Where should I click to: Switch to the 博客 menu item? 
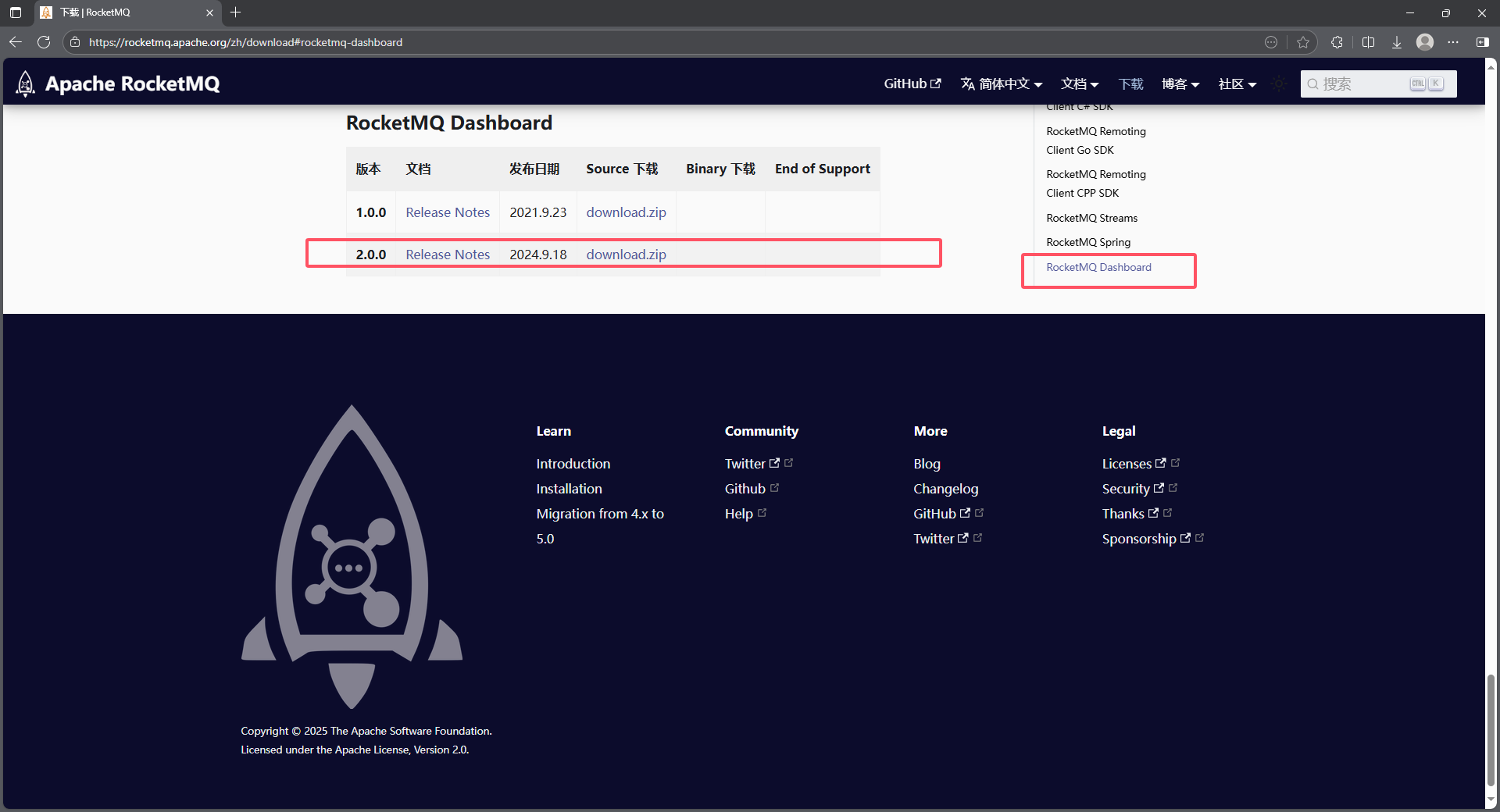1180,84
